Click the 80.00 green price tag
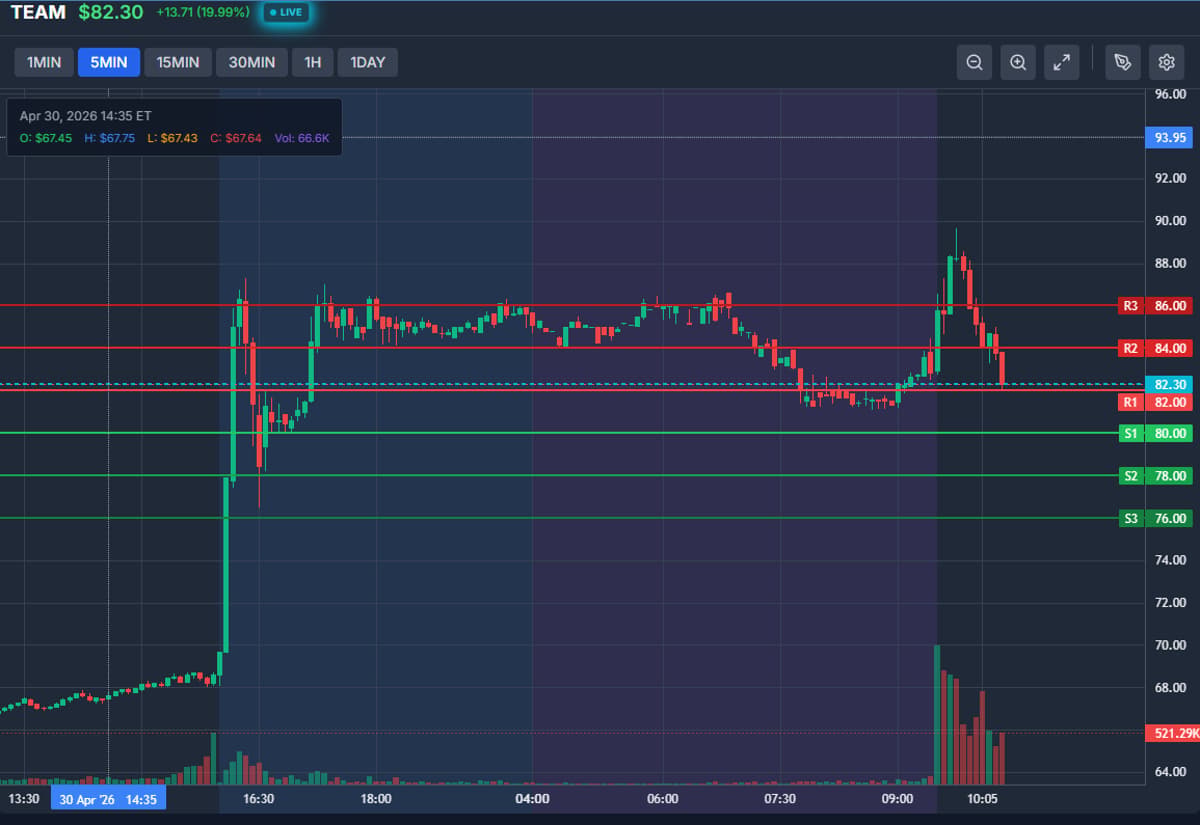This screenshot has width=1200, height=825. pyautogui.click(x=1171, y=433)
